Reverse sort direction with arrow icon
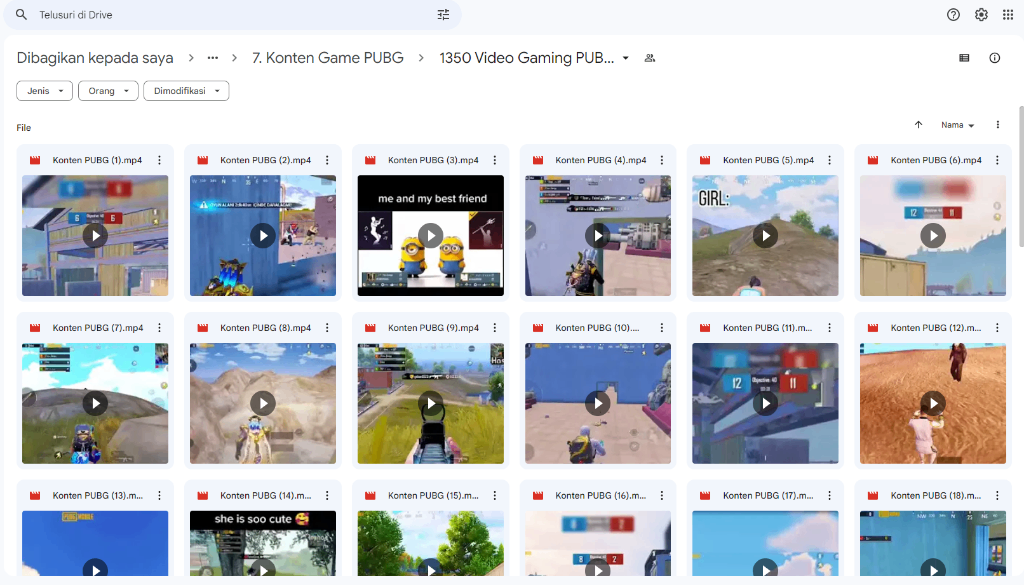The image size is (1024, 585). point(918,125)
